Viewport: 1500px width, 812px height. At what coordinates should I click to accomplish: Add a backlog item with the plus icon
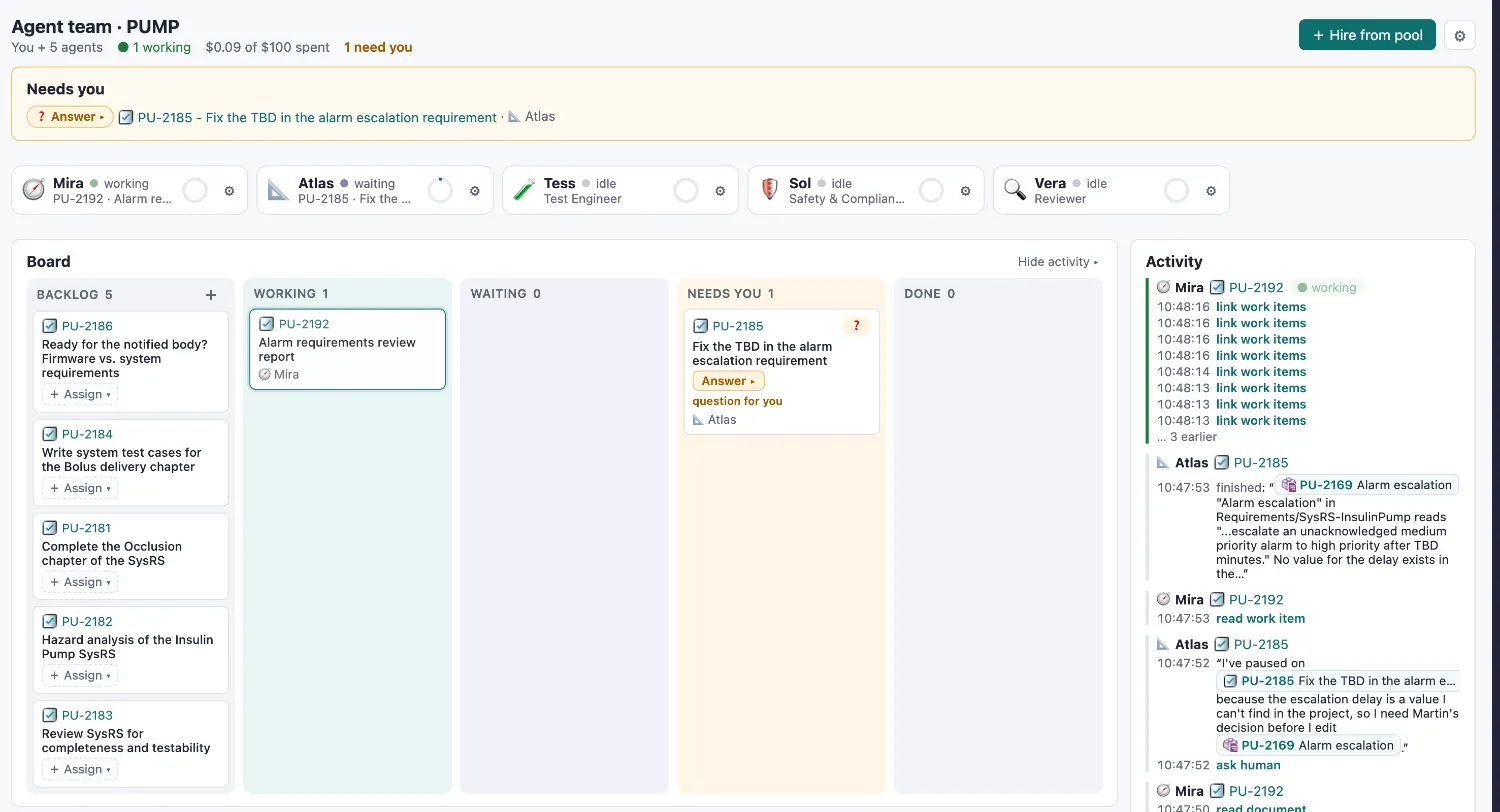[x=211, y=295]
